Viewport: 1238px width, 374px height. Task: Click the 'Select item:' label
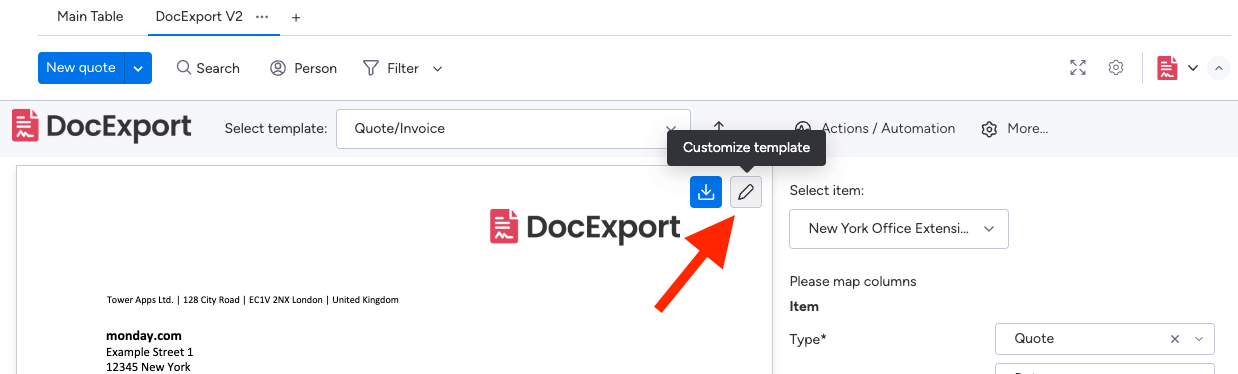[827, 190]
